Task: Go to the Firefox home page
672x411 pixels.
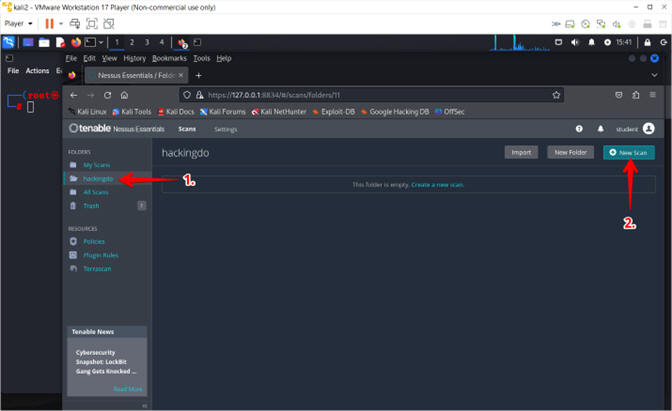Action: pos(124,95)
